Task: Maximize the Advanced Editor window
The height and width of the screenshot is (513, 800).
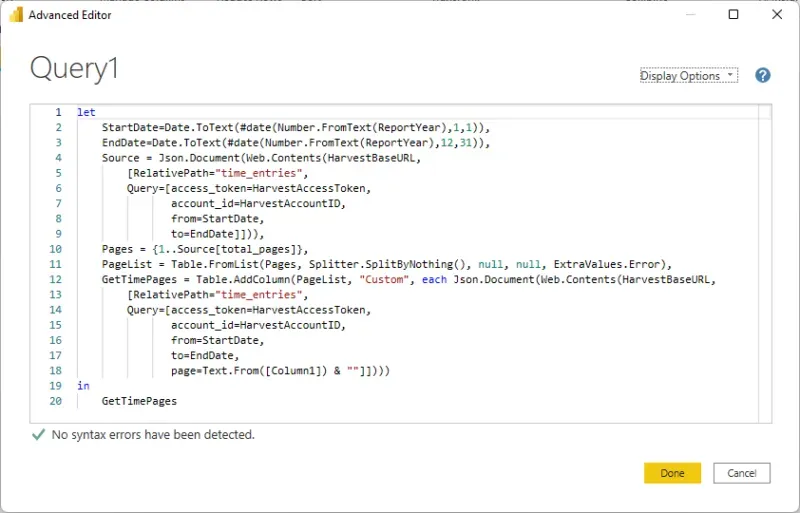Action: [x=734, y=15]
